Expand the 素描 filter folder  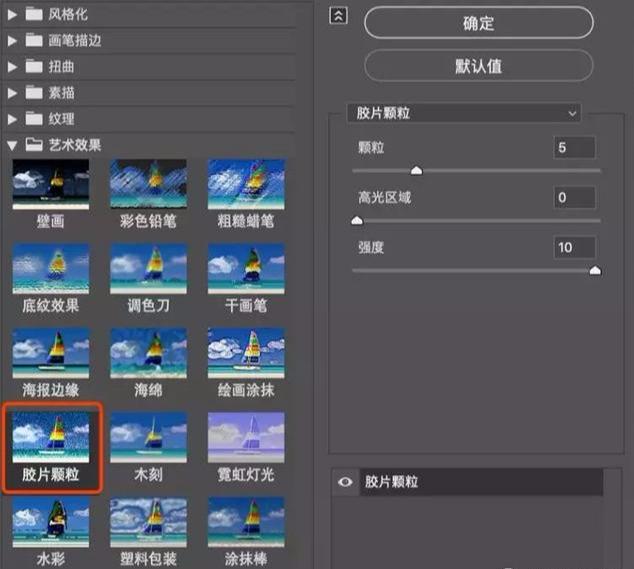12,93
